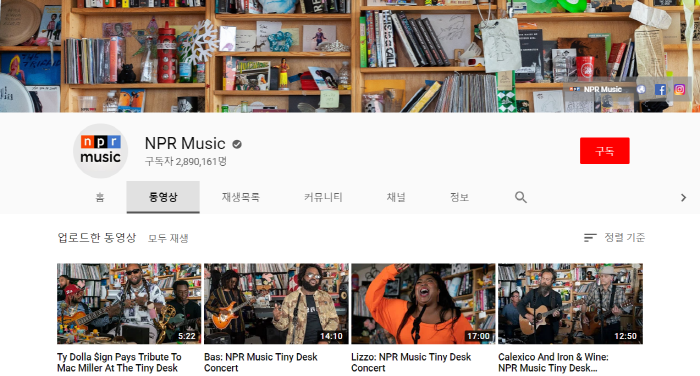Click the NPR Music channel title

tap(185, 143)
